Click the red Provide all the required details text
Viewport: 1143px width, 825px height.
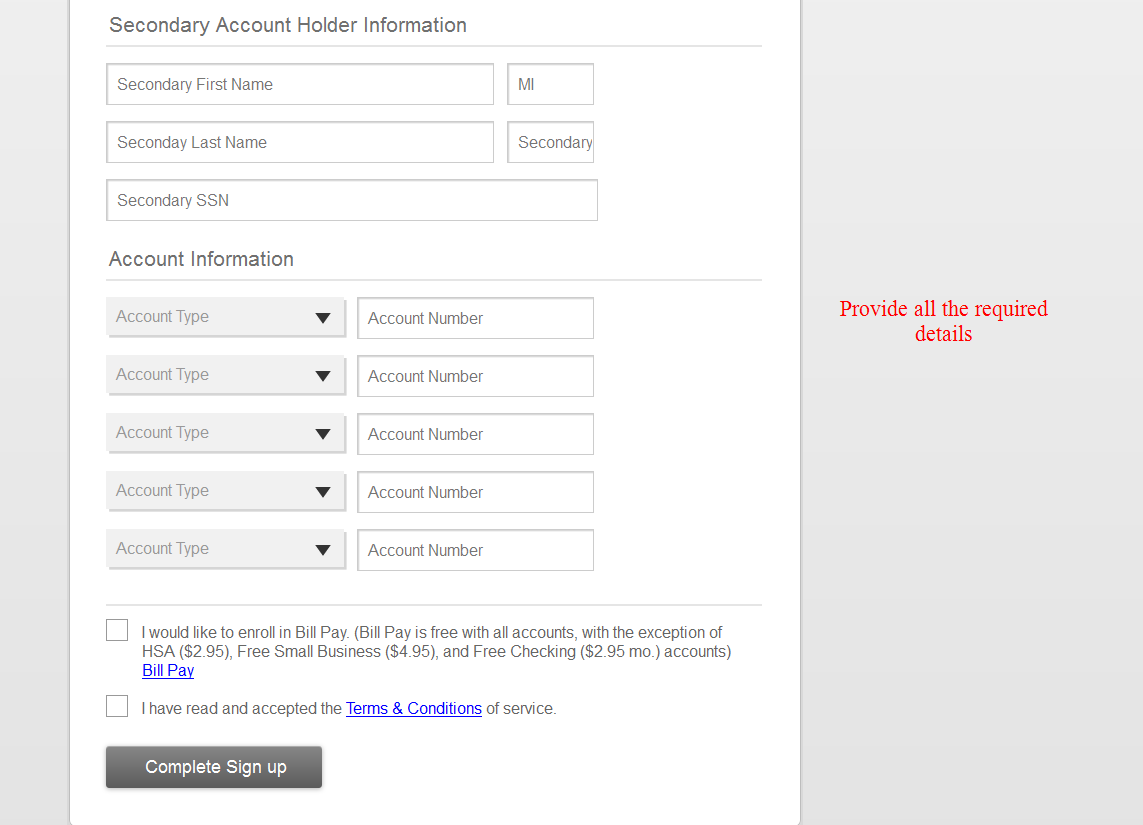(943, 321)
